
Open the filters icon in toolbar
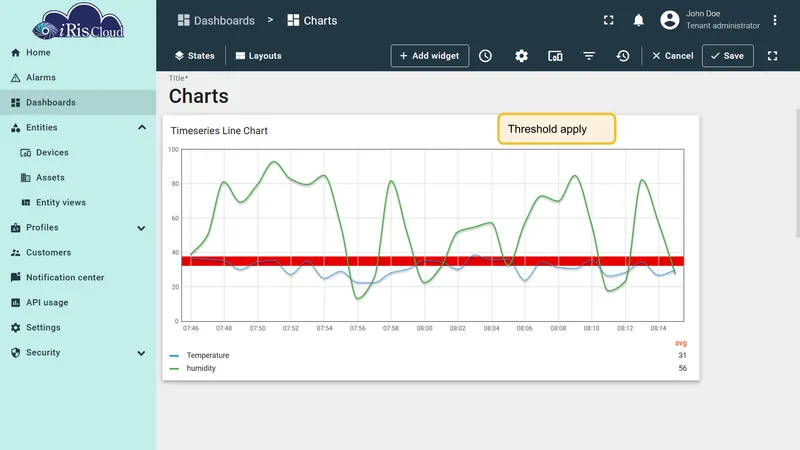click(x=589, y=56)
